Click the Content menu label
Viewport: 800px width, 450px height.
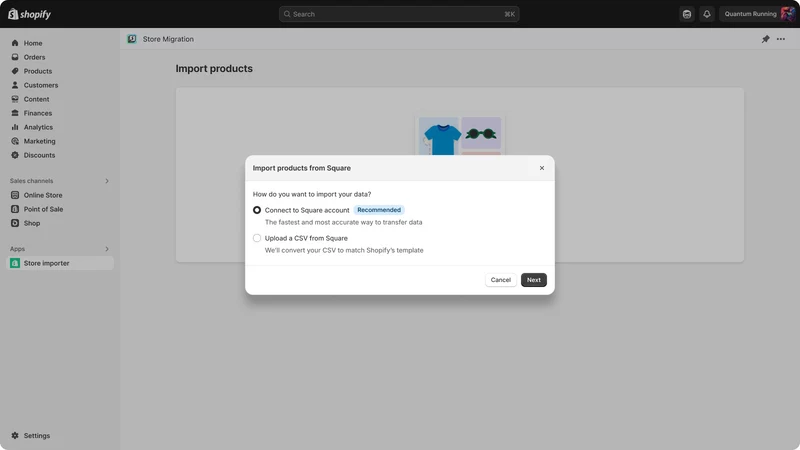click(x=37, y=99)
